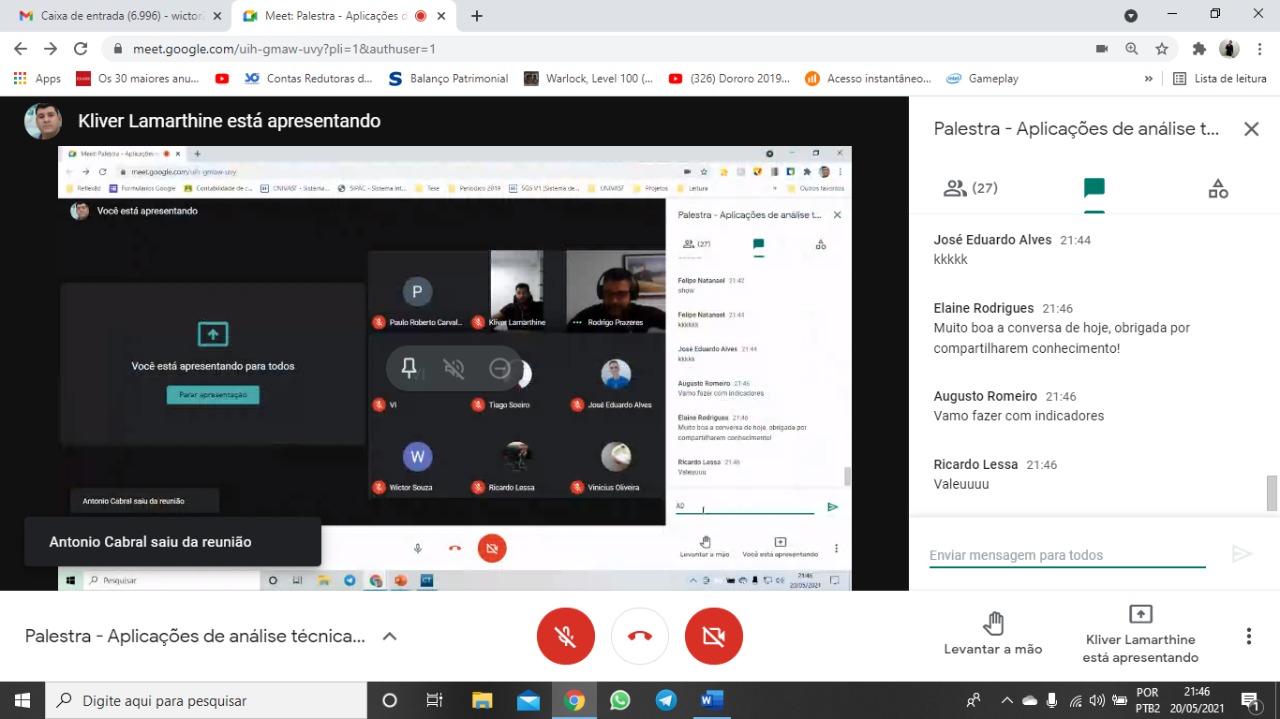Screen dimensions: 1280x719
Task: Open Chrome extensions puzzle icon
Action: pos(1199,49)
